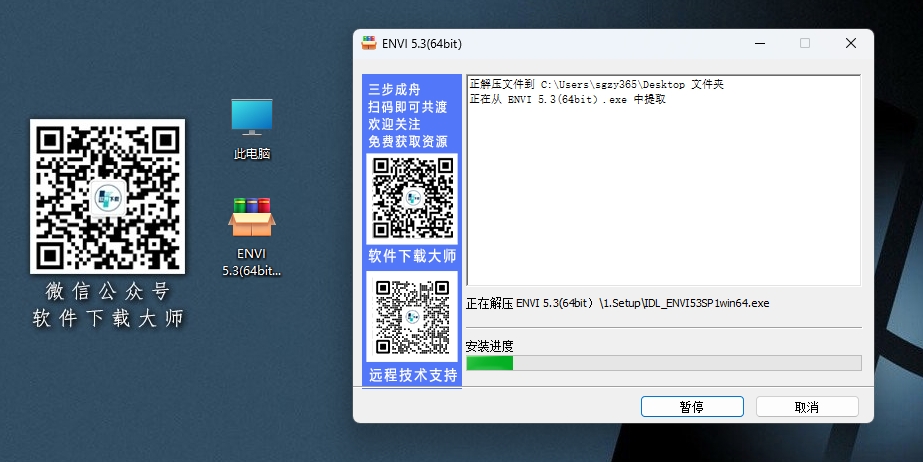
Task: Click the ENVI 5.3(64bit) window title
Action: 422,44
